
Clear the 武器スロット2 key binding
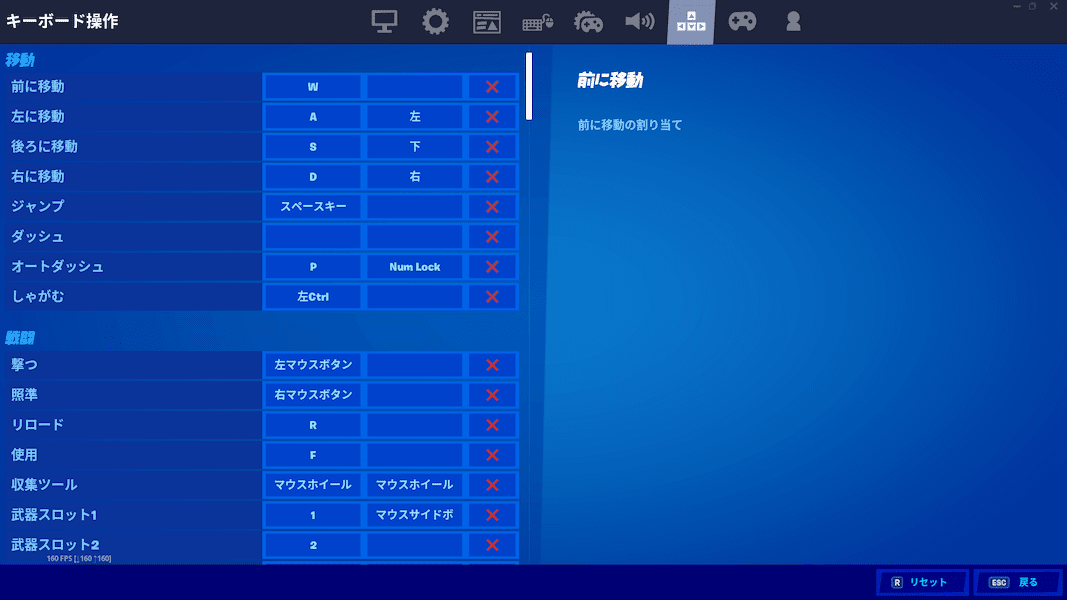[x=493, y=545]
